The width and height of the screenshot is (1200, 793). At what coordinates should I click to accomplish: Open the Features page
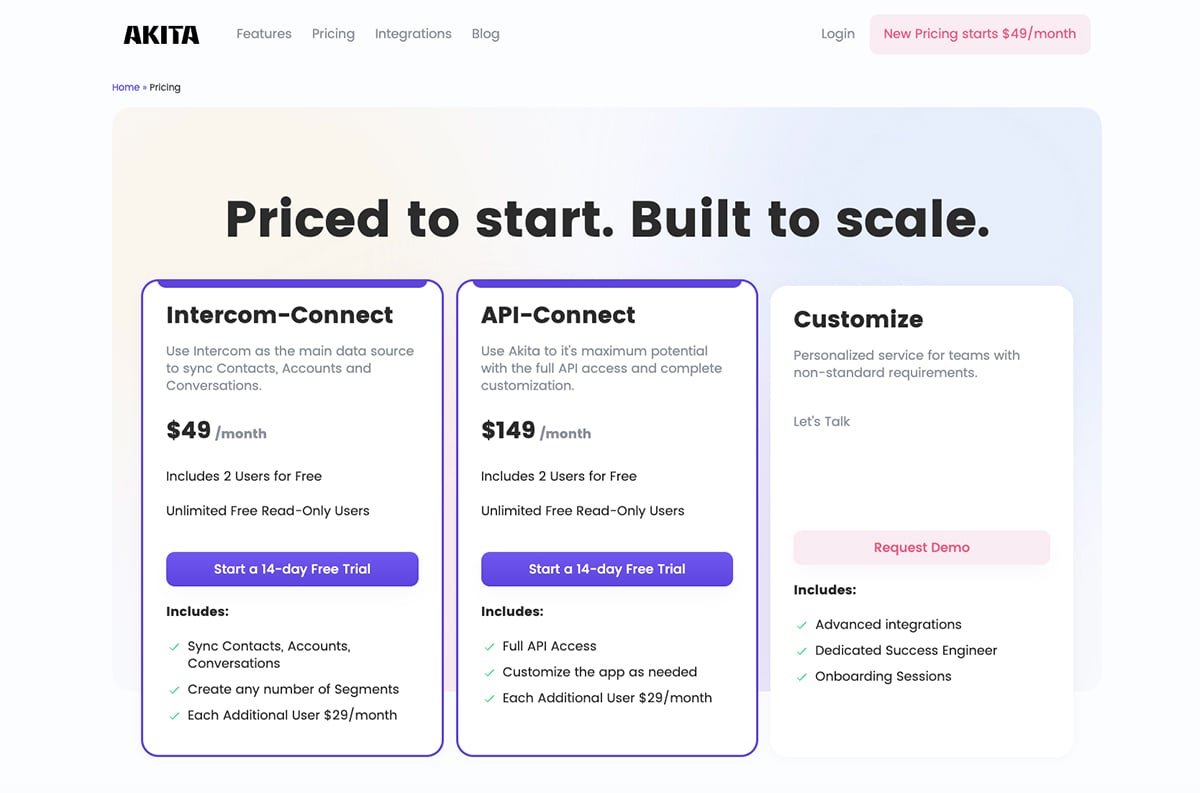tap(263, 33)
